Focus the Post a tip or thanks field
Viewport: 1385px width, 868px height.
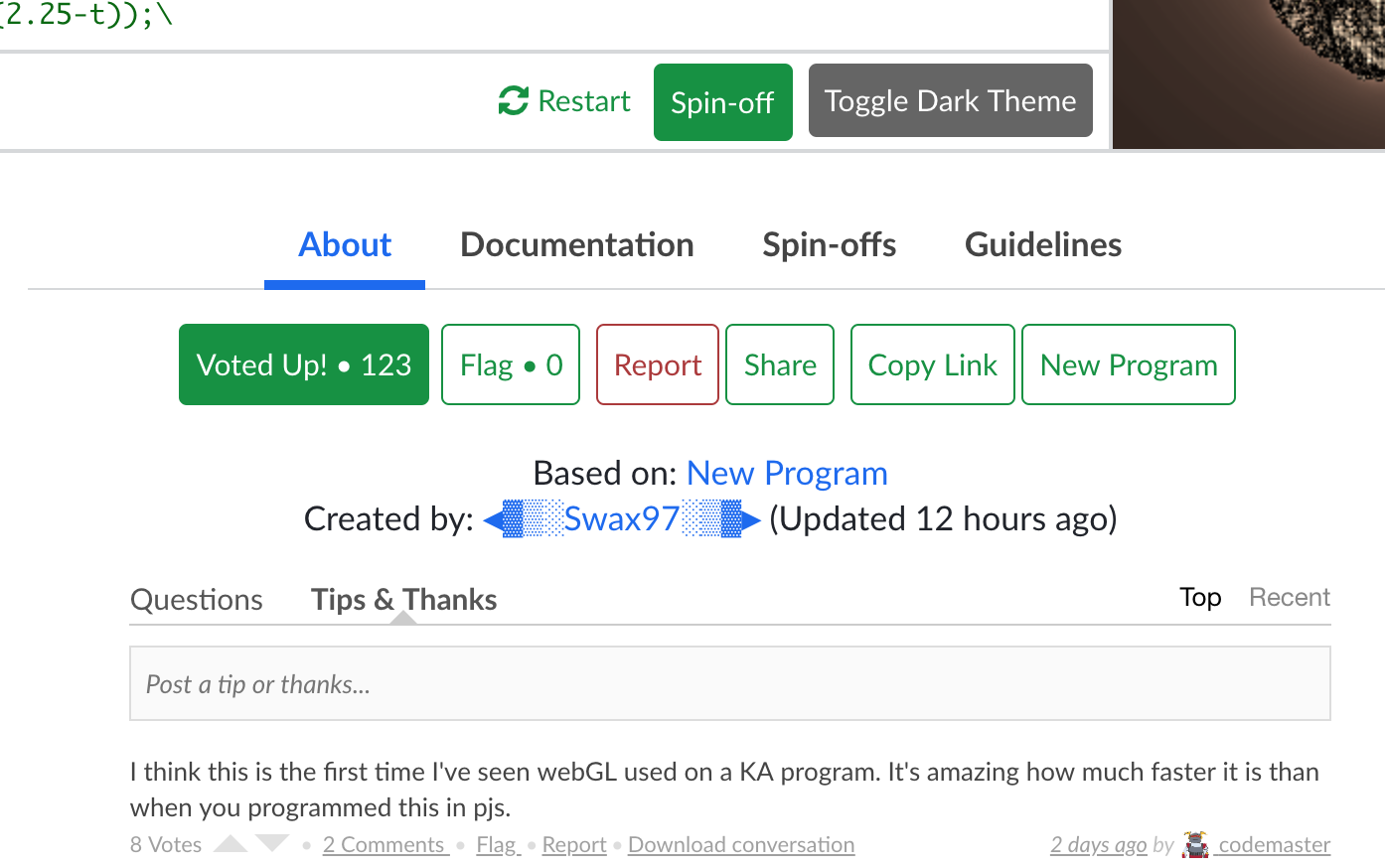730,683
